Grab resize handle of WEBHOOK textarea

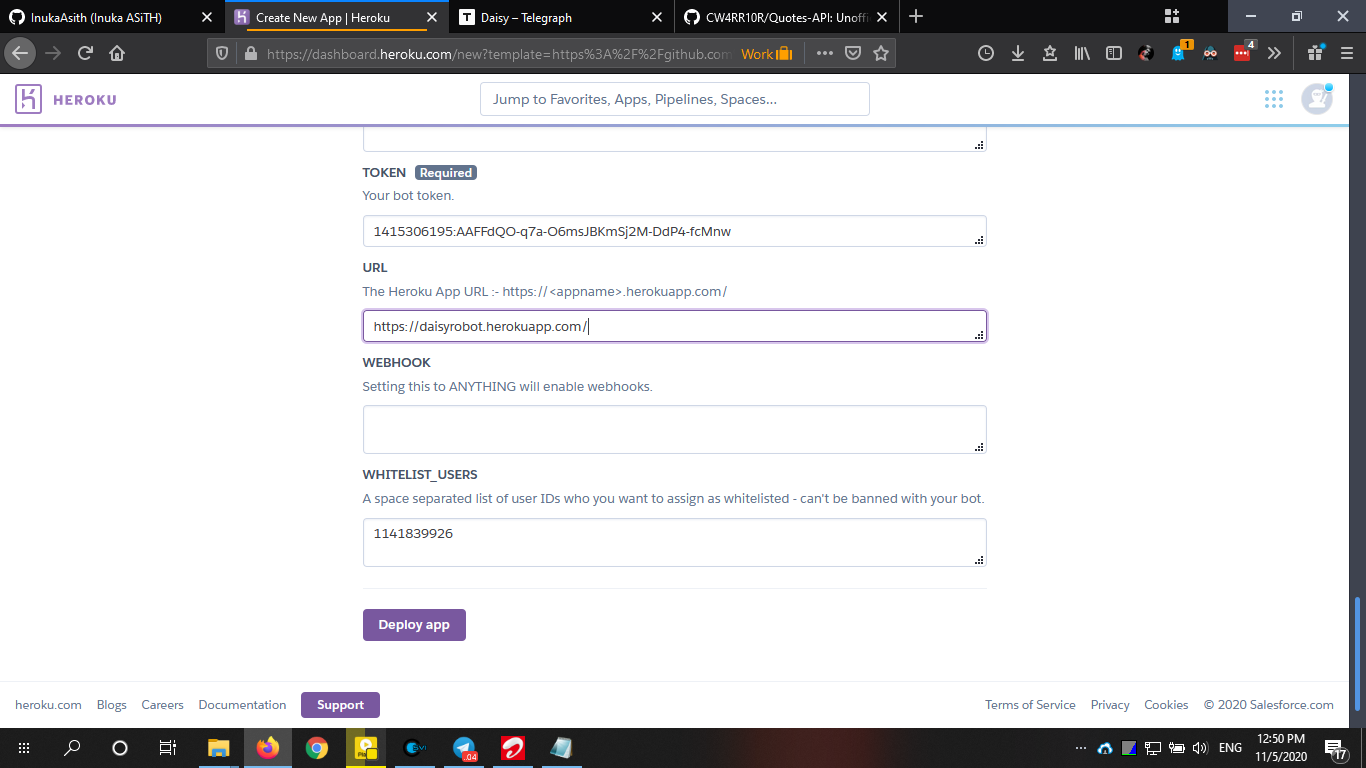coord(979,447)
